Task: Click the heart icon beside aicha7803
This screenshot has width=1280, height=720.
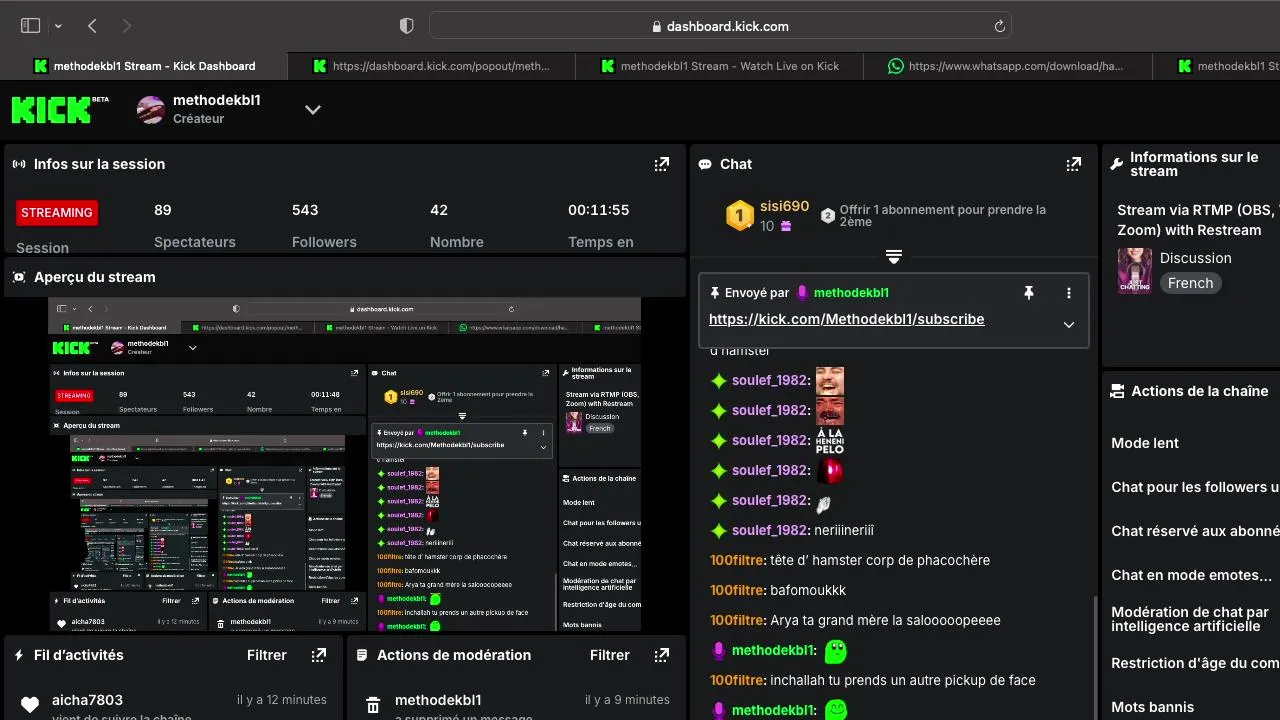Action: (x=30, y=705)
